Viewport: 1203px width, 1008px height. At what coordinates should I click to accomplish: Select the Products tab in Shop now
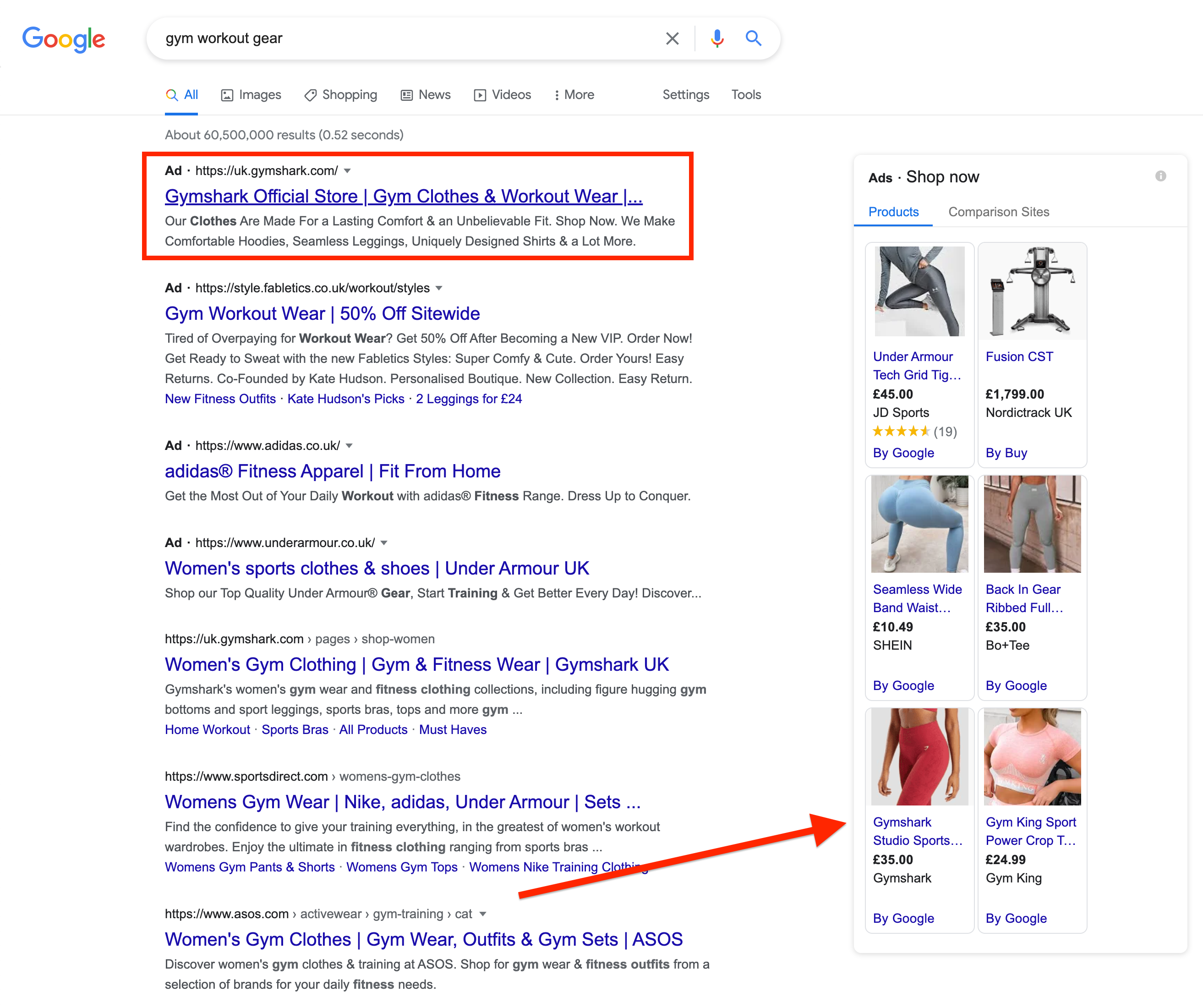[x=894, y=212]
